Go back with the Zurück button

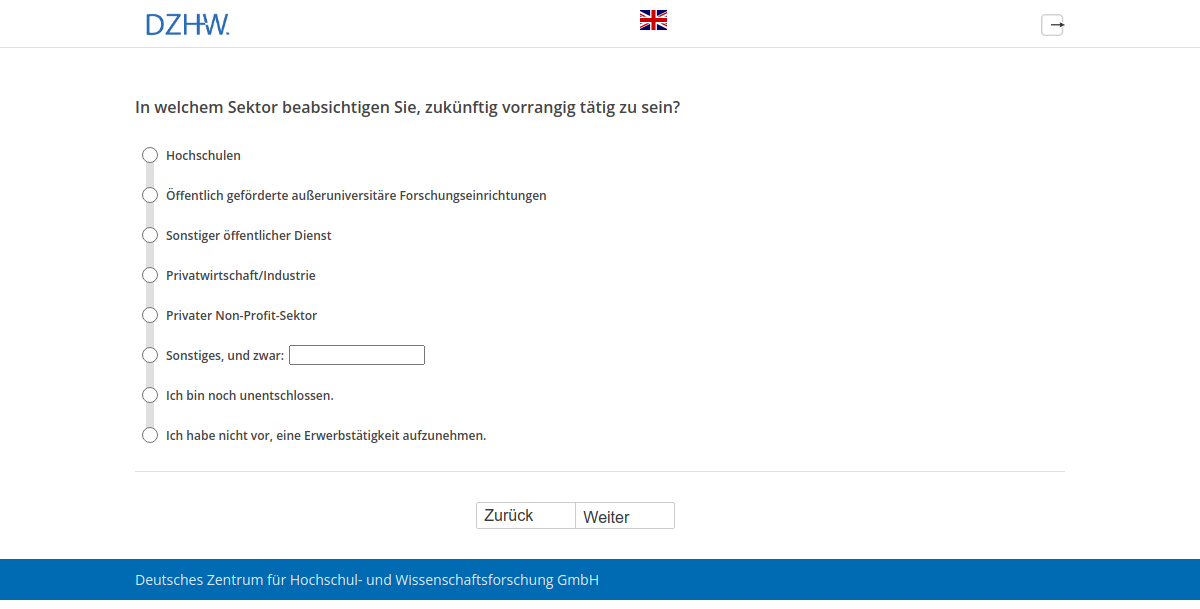coord(525,515)
